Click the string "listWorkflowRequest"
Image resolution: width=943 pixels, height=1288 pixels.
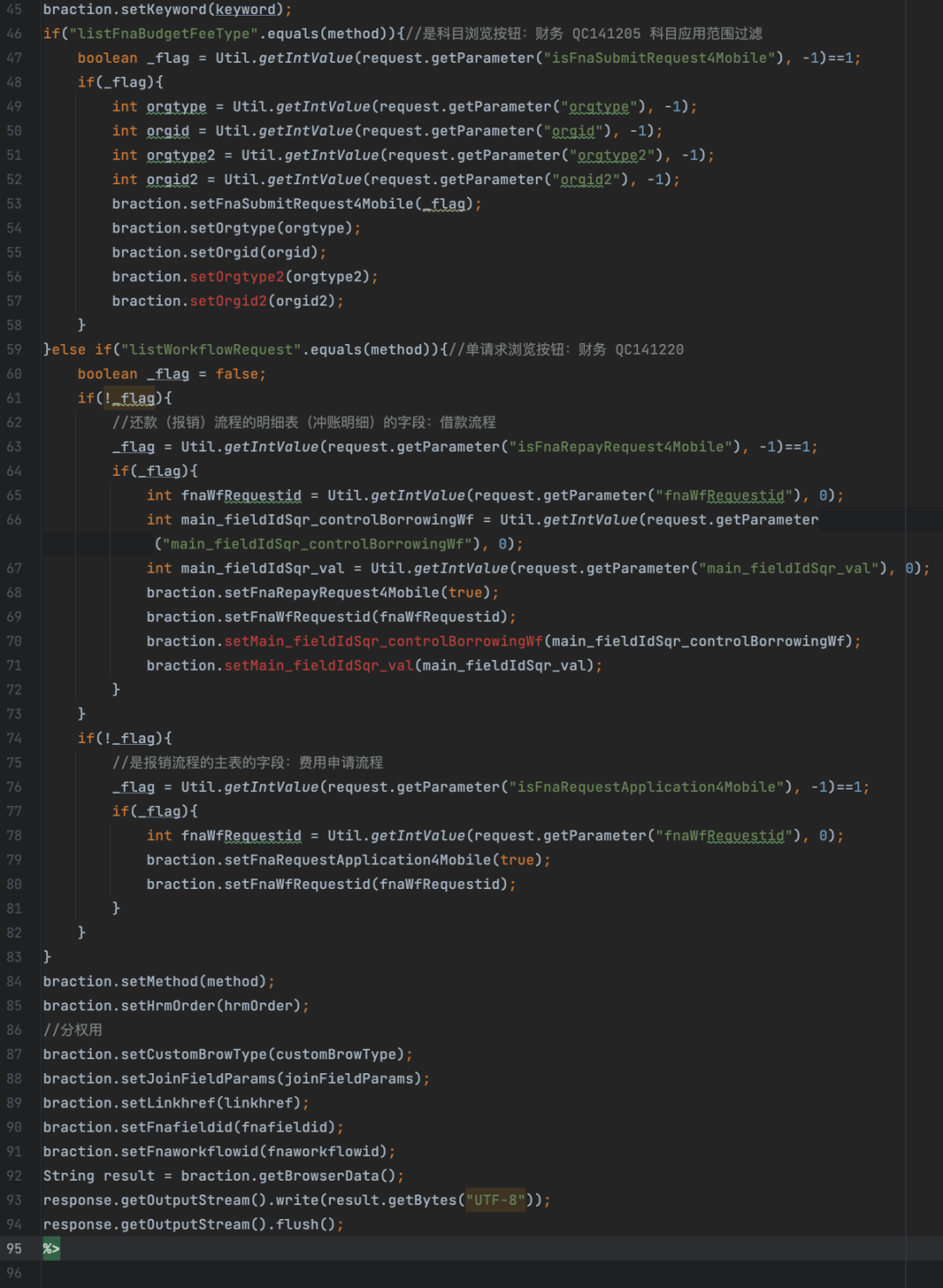pos(210,349)
